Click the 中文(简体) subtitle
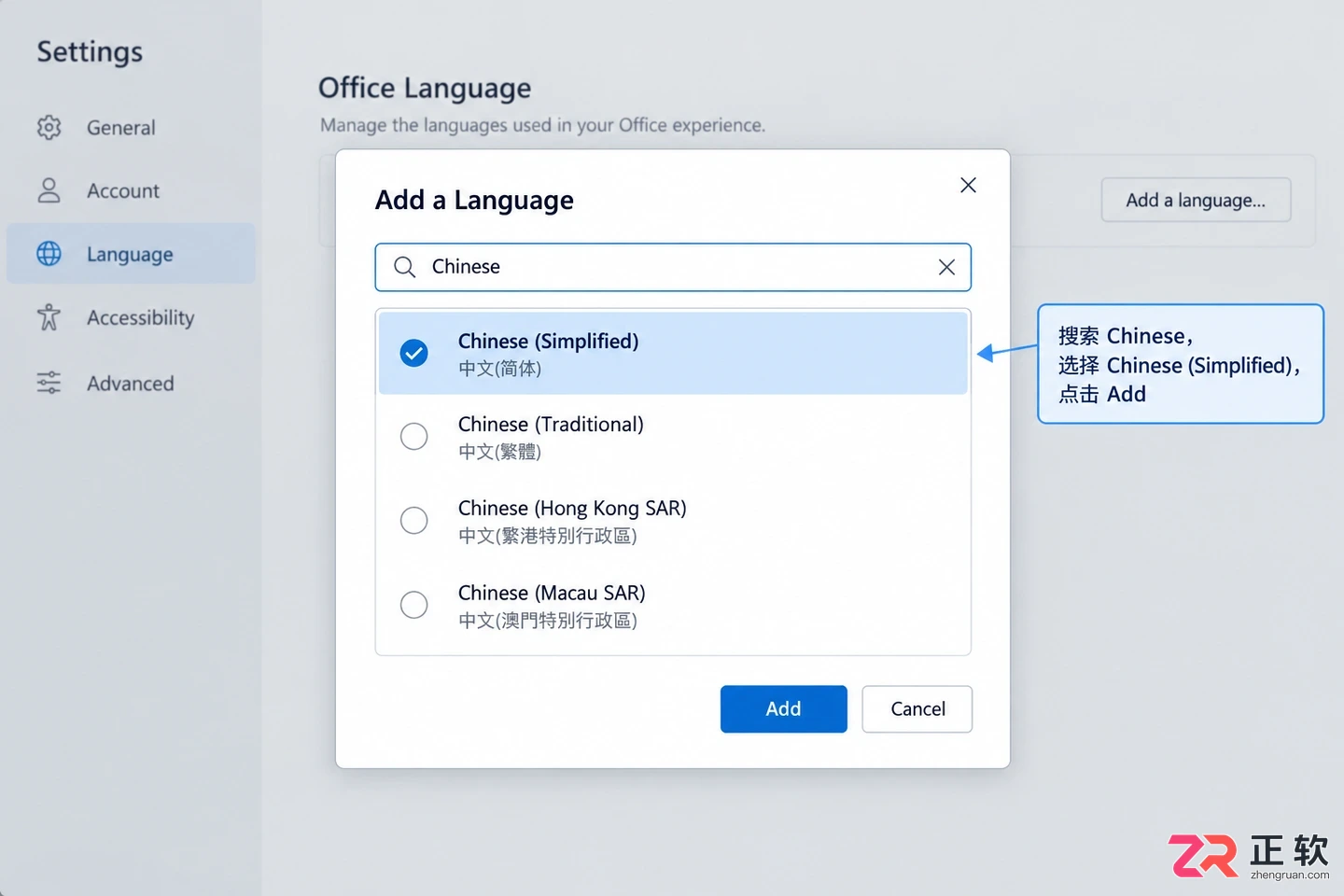Viewport: 1344px width, 896px height. pos(499,369)
